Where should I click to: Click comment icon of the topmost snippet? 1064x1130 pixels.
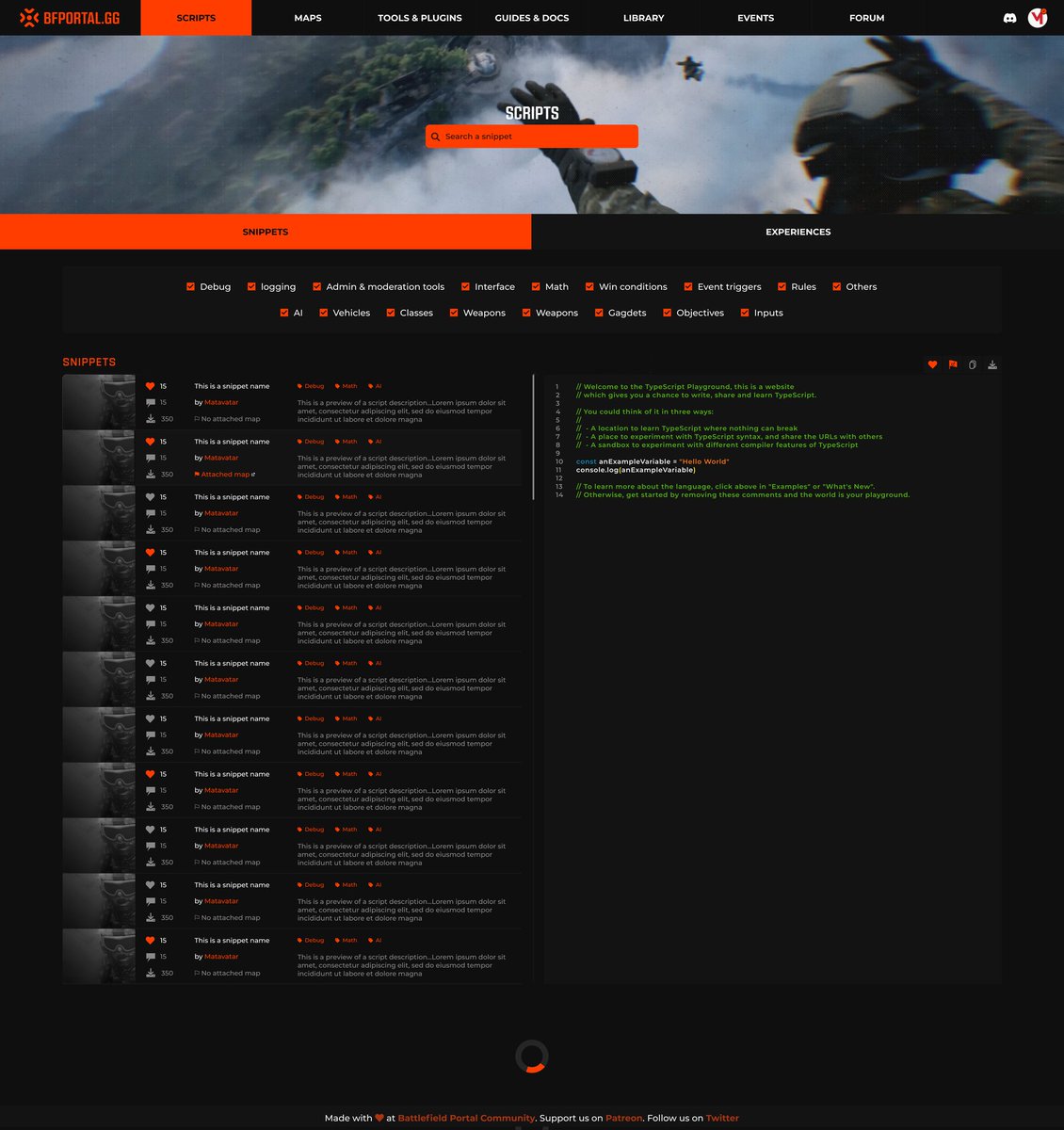pos(150,402)
